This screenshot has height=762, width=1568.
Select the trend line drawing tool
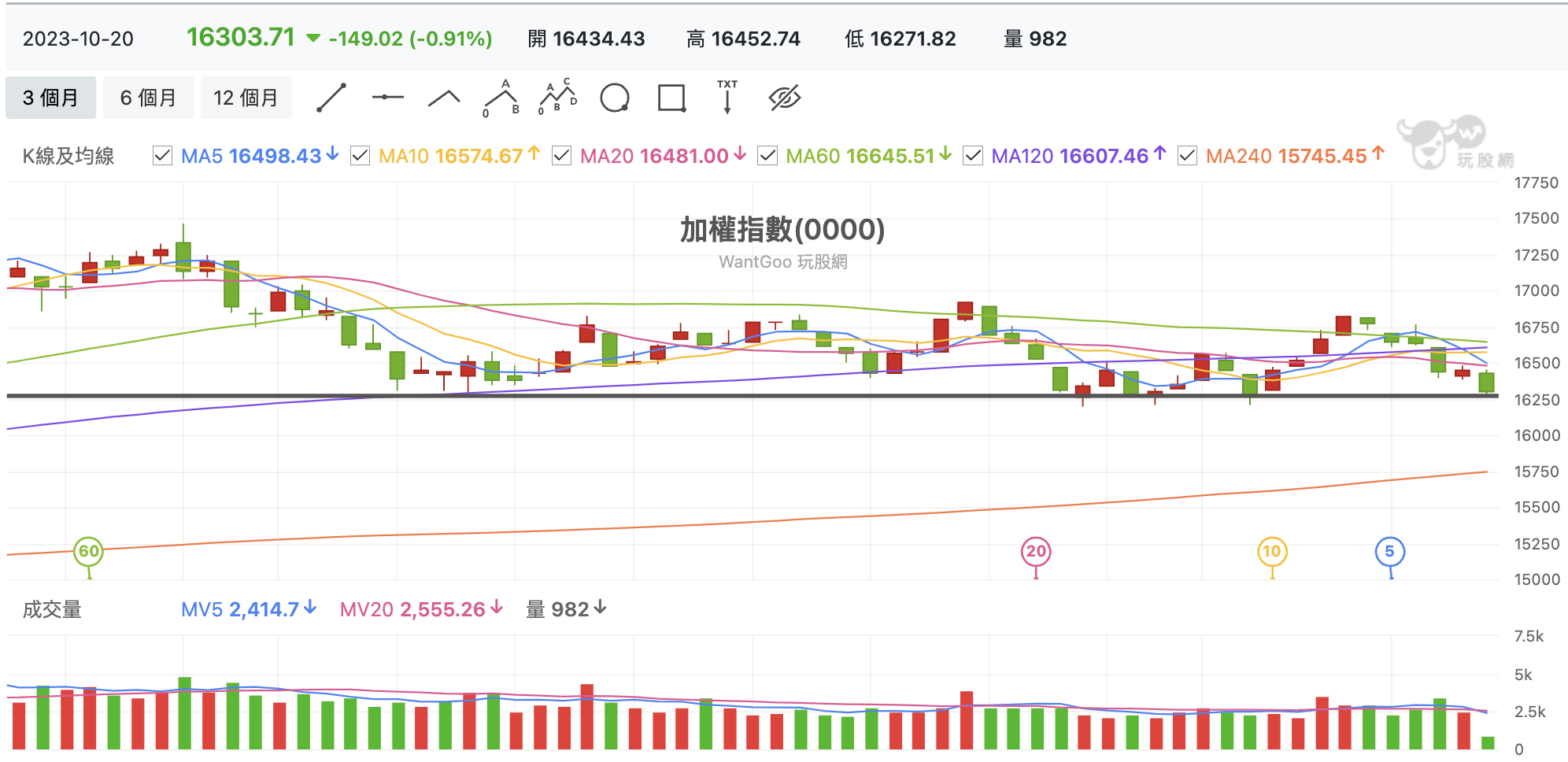tap(331, 98)
